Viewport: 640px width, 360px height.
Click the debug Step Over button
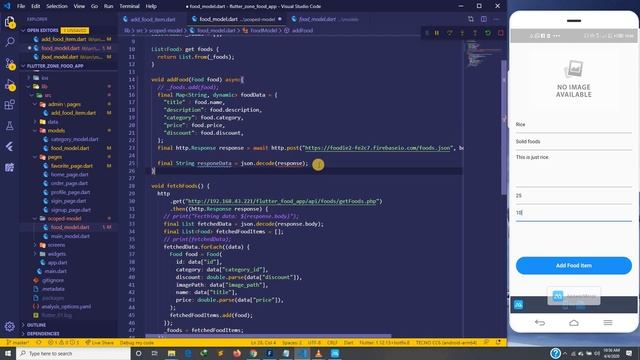pos(449,33)
